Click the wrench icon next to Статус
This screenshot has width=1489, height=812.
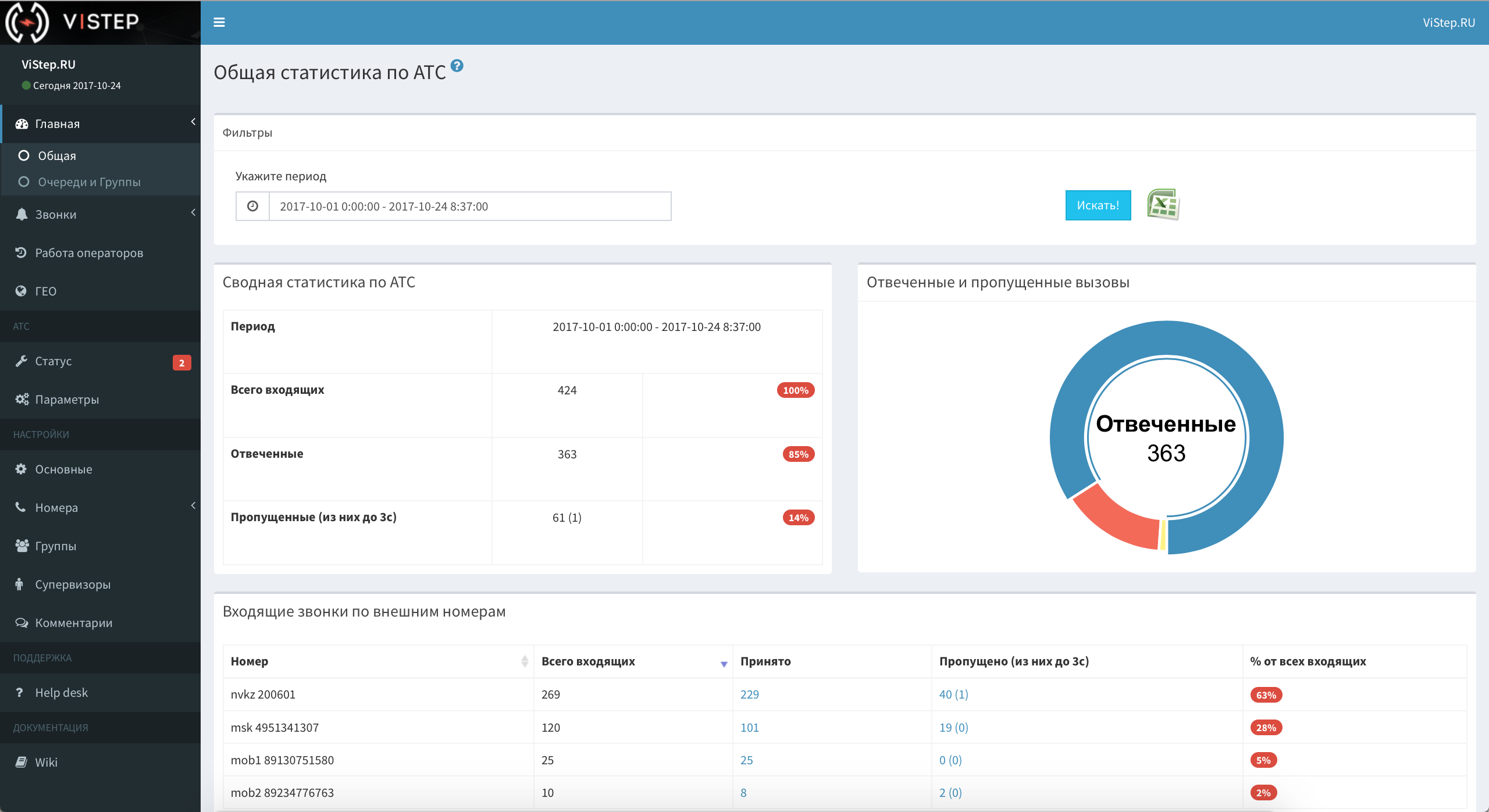(x=21, y=361)
